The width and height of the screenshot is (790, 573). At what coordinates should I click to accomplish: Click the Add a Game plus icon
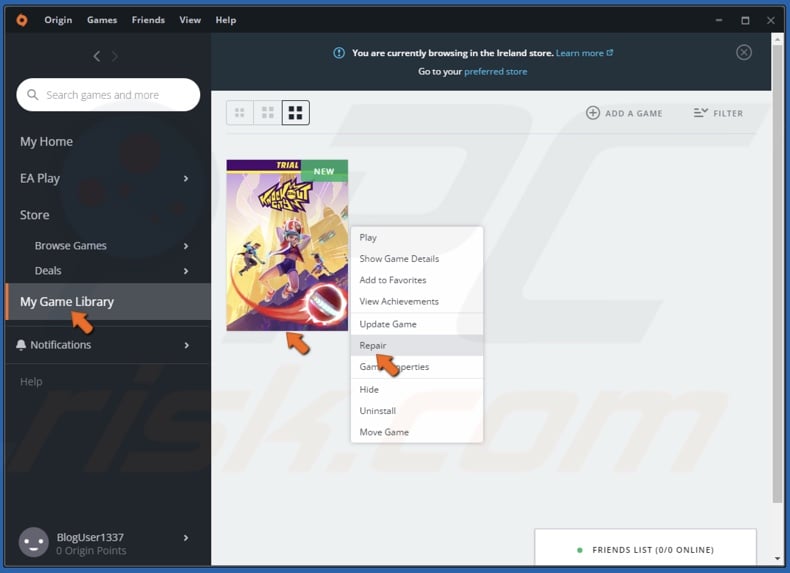click(592, 113)
